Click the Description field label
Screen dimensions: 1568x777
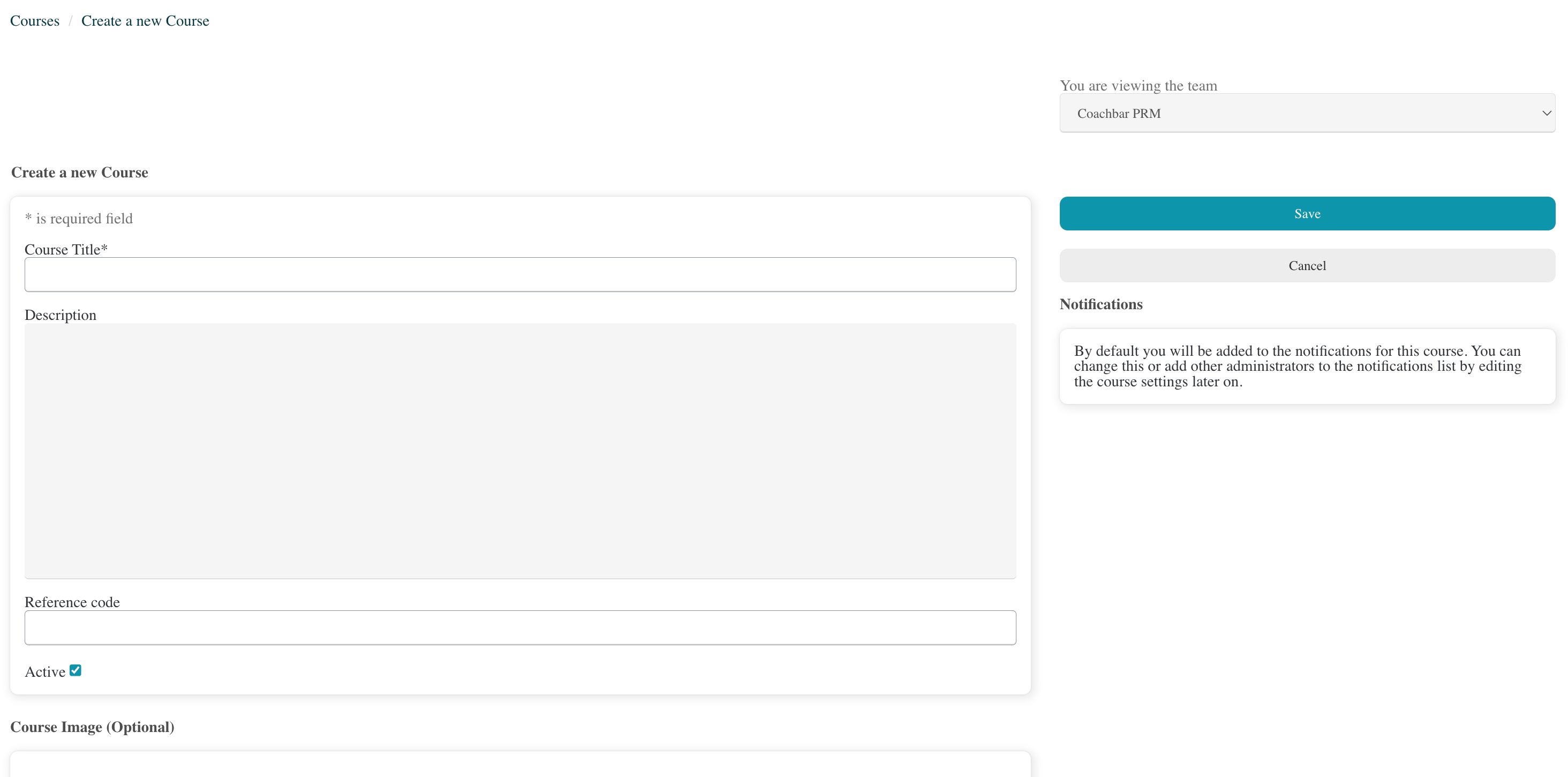pyautogui.click(x=61, y=315)
